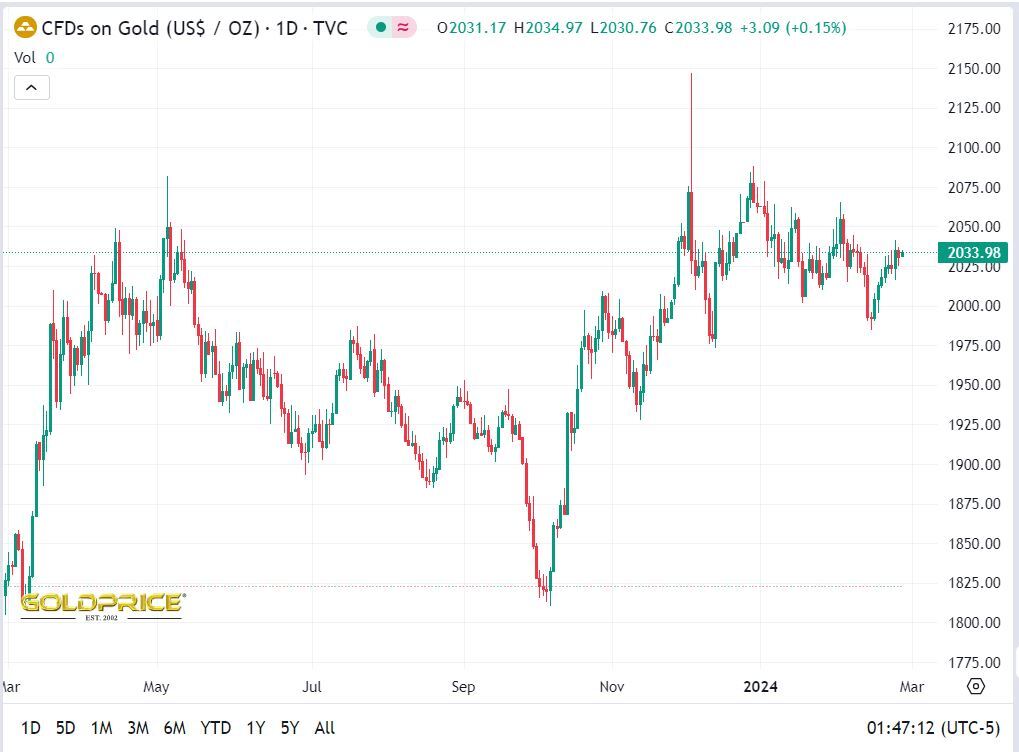The width and height of the screenshot is (1019, 752).
Task: Switch to the 3M time range
Action: click(x=138, y=728)
